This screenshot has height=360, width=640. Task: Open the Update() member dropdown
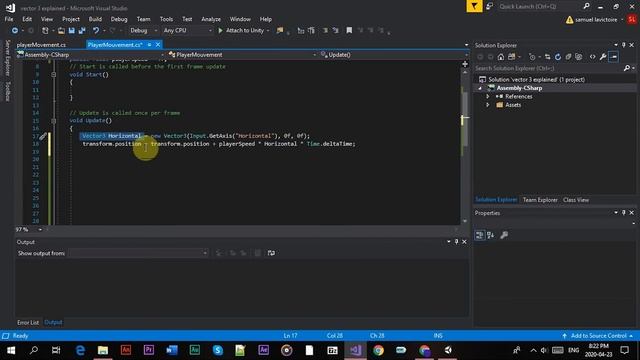pos(394,55)
